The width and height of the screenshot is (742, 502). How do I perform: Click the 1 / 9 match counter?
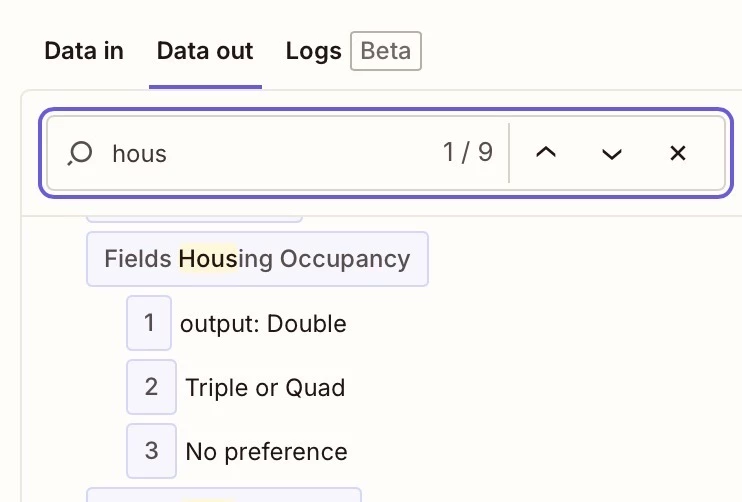coord(467,153)
